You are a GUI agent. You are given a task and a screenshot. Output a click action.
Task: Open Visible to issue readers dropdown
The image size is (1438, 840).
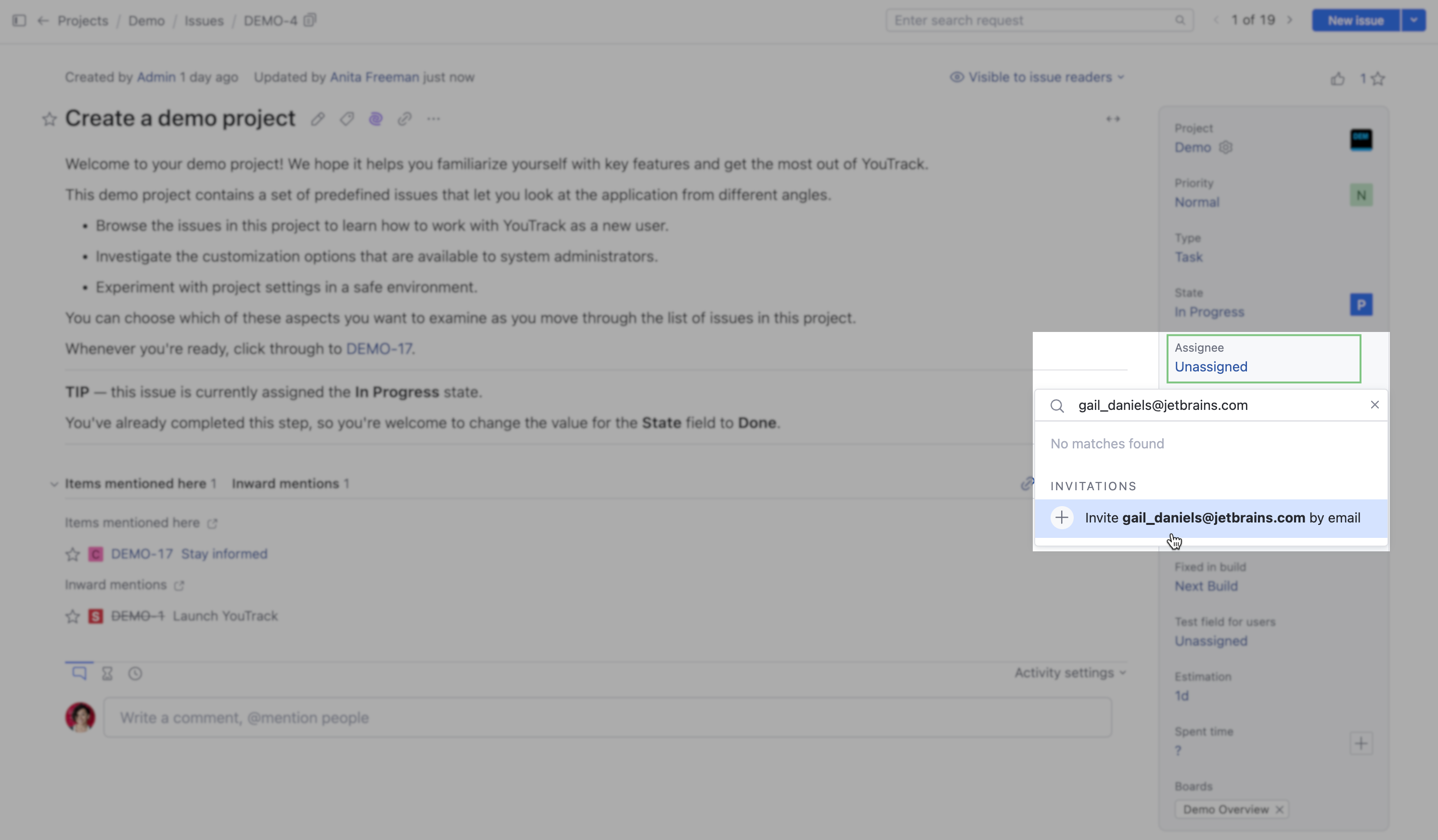point(1037,77)
